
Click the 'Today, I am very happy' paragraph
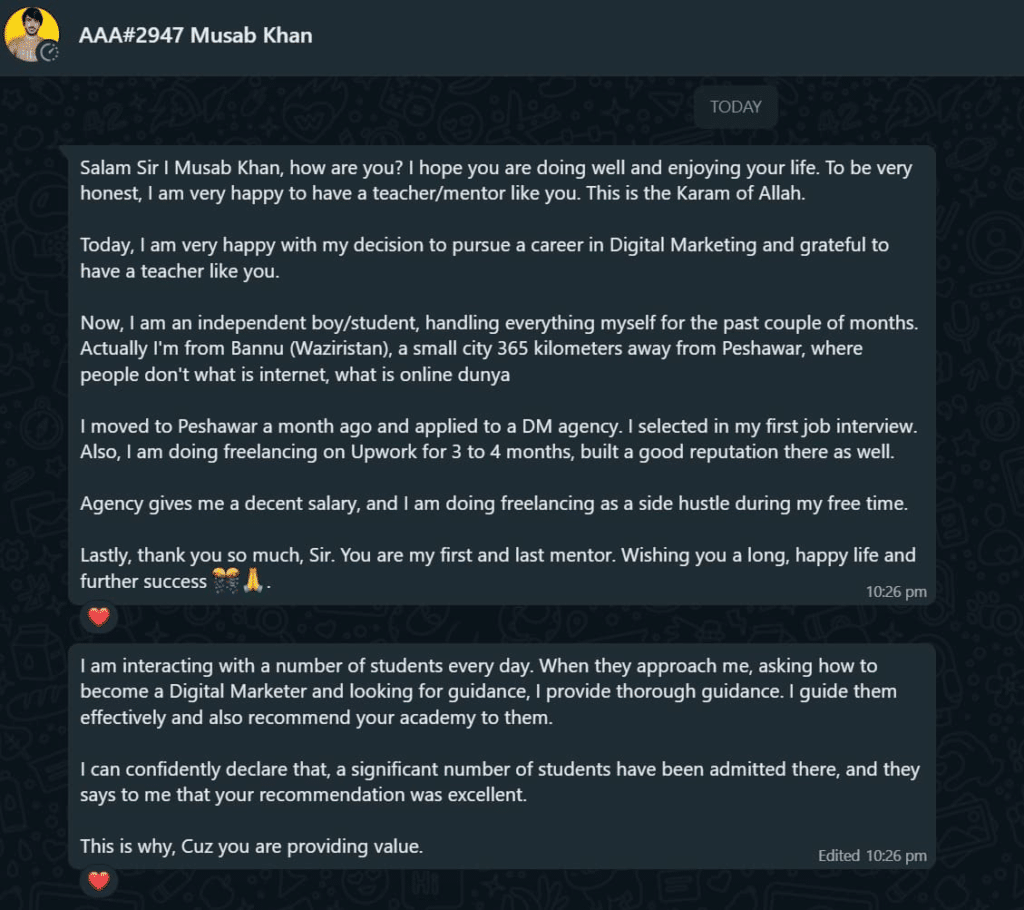click(x=484, y=258)
